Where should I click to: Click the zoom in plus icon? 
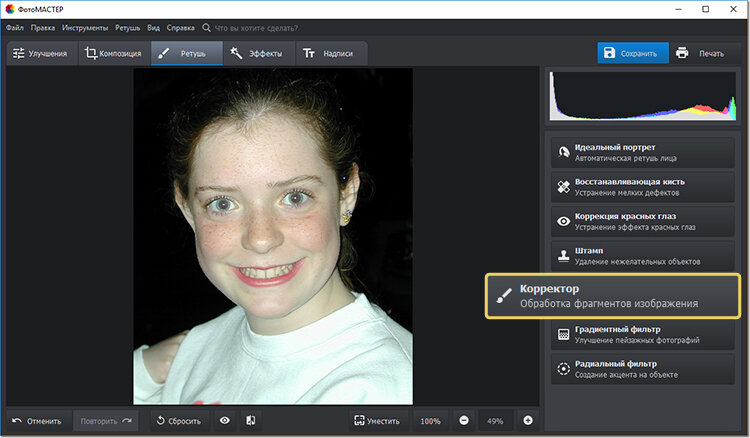click(528, 420)
